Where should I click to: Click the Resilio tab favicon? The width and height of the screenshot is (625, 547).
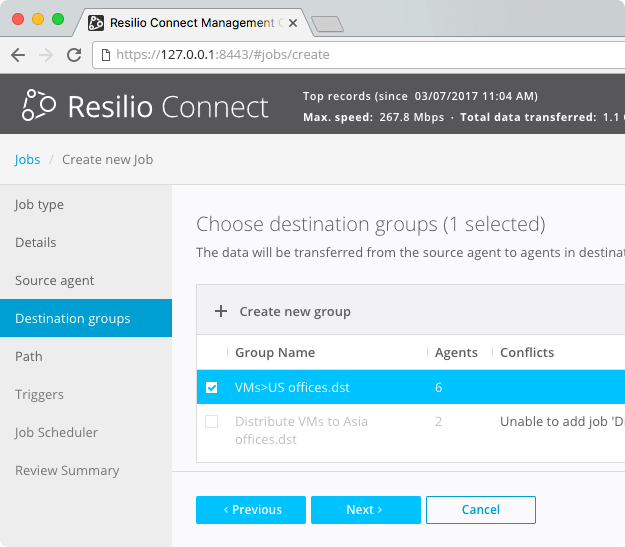pos(96,23)
